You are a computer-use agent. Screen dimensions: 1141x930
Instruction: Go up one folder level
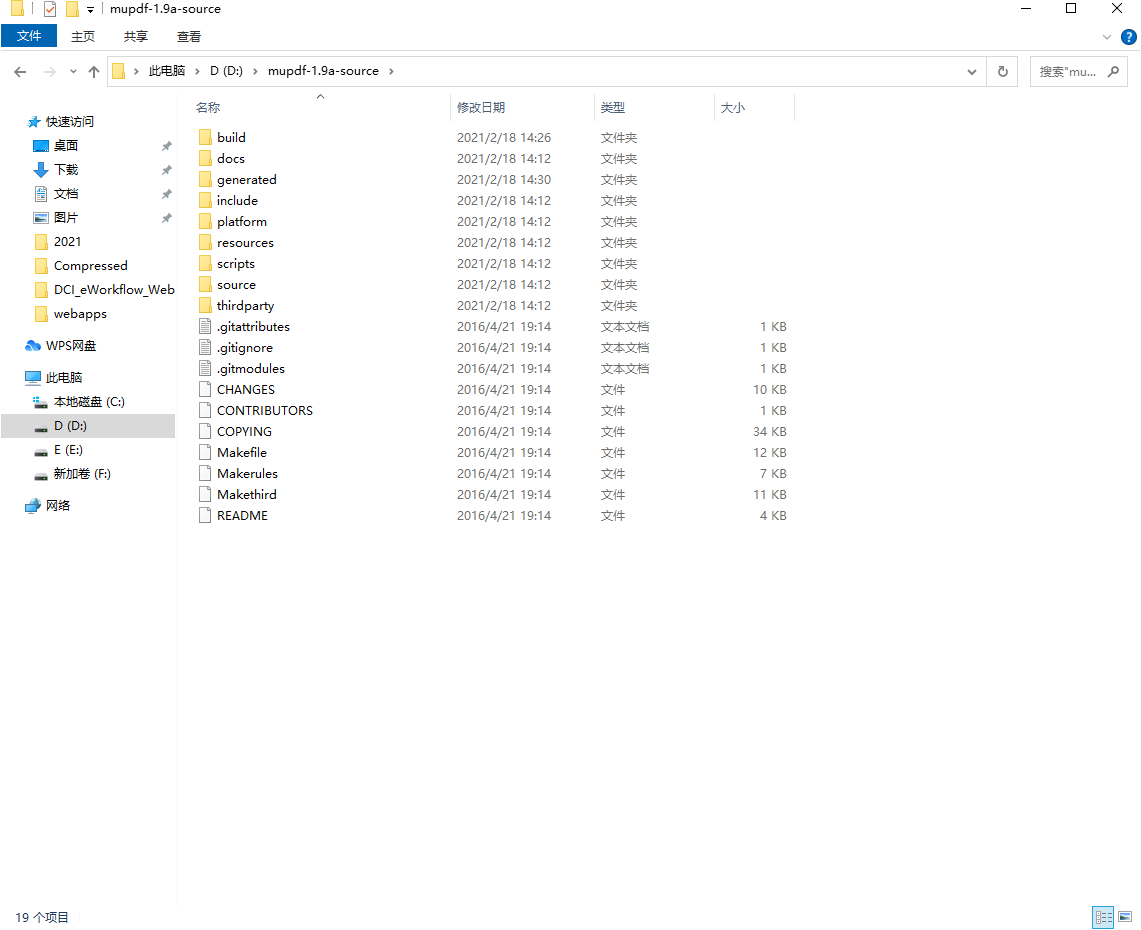coord(94,71)
